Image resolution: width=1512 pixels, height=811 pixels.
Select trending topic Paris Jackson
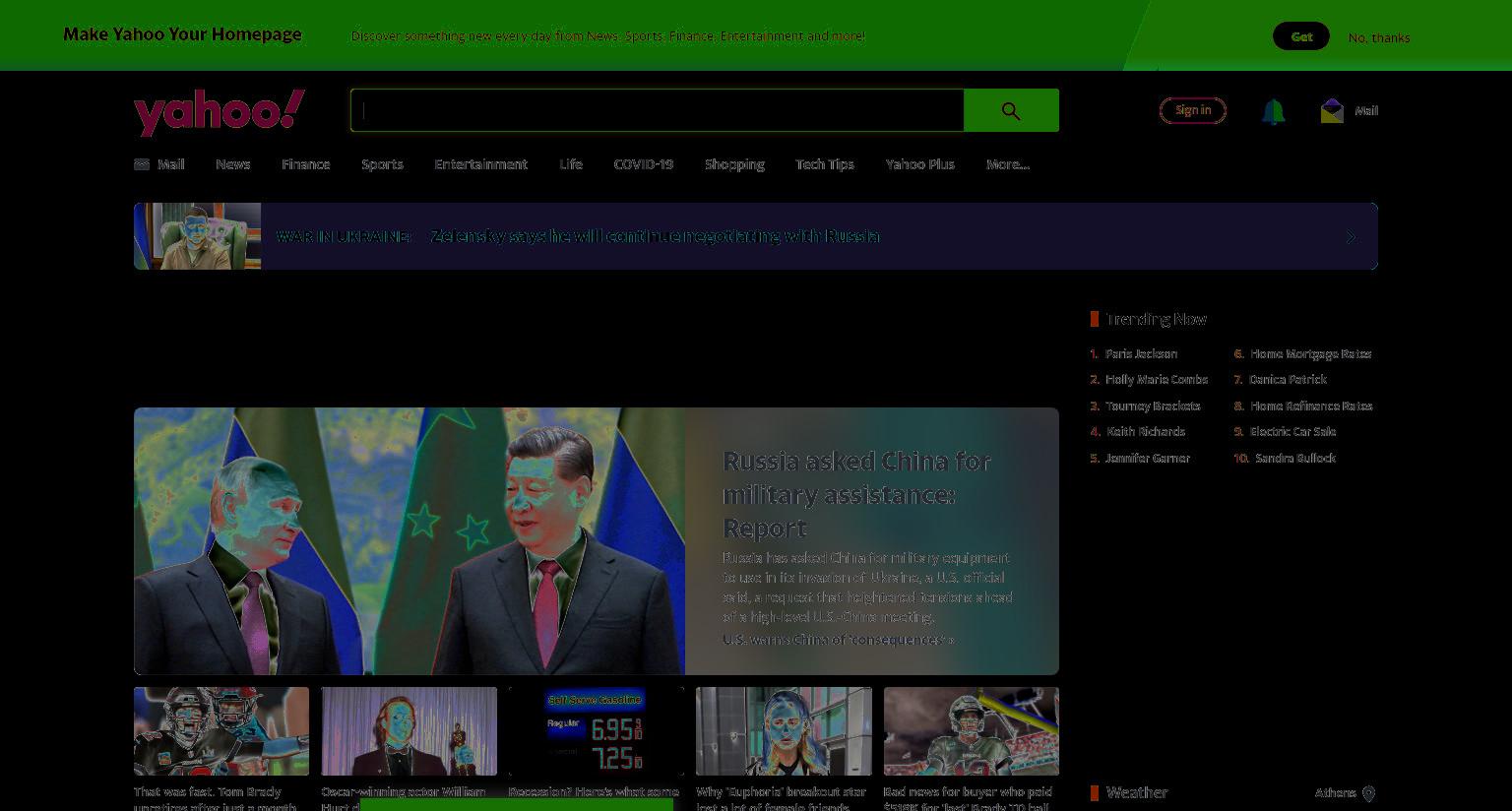[1141, 353]
